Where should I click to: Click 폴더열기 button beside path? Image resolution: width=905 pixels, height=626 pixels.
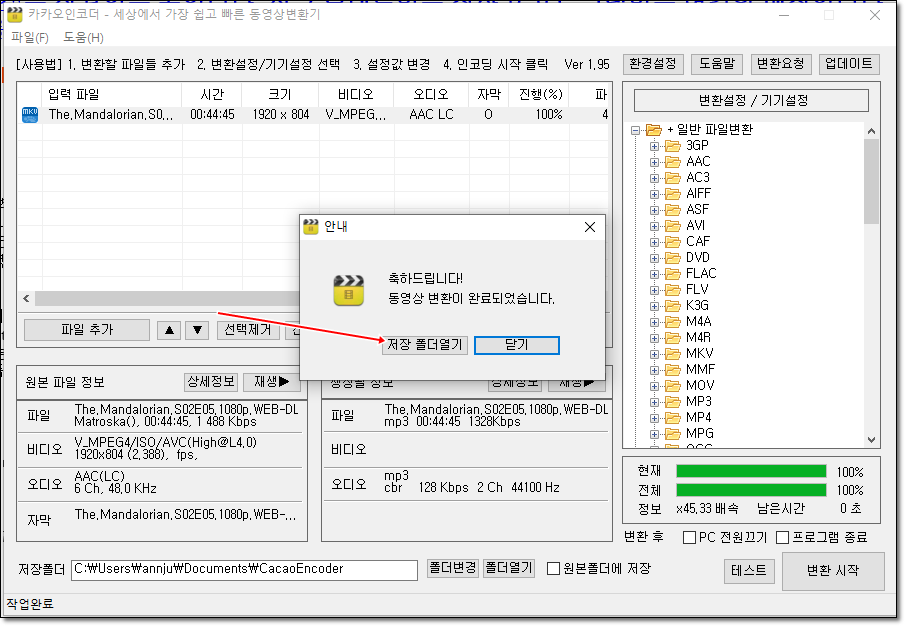tap(509, 569)
